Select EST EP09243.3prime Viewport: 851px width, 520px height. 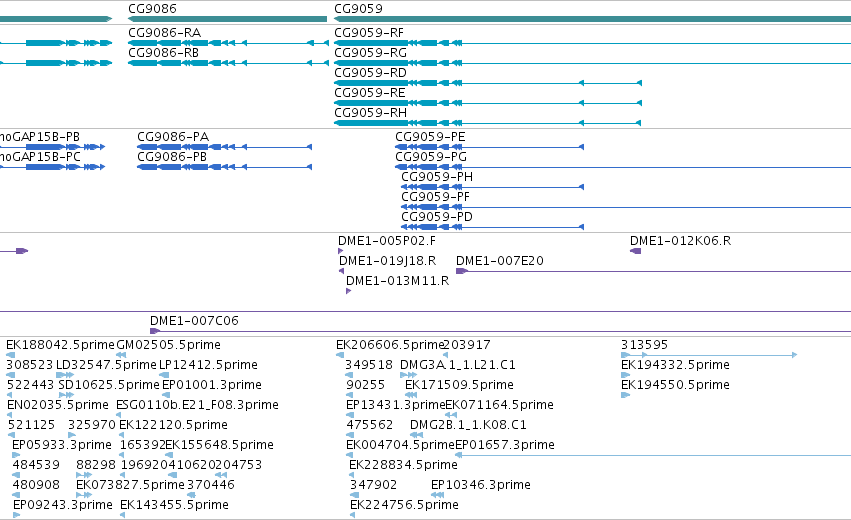(x=63, y=505)
